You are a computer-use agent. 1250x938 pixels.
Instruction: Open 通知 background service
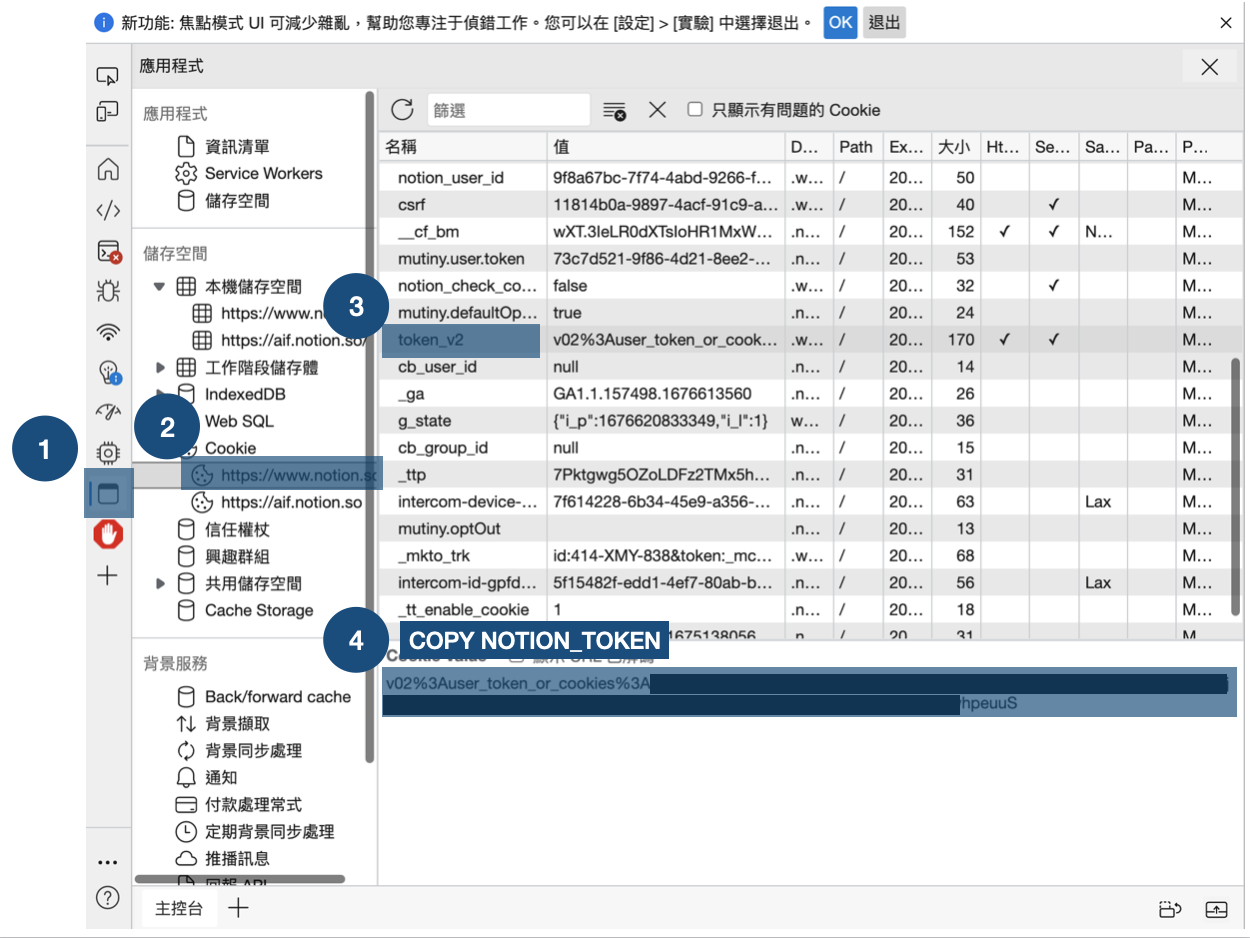coord(221,777)
